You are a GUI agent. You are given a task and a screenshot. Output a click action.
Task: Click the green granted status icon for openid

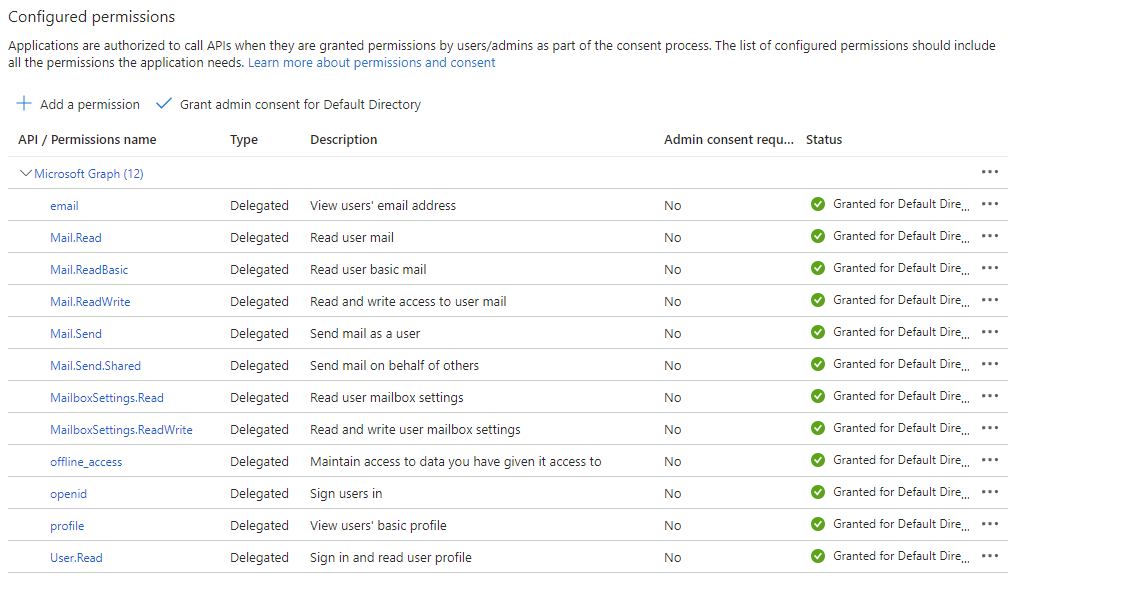pyautogui.click(x=818, y=492)
